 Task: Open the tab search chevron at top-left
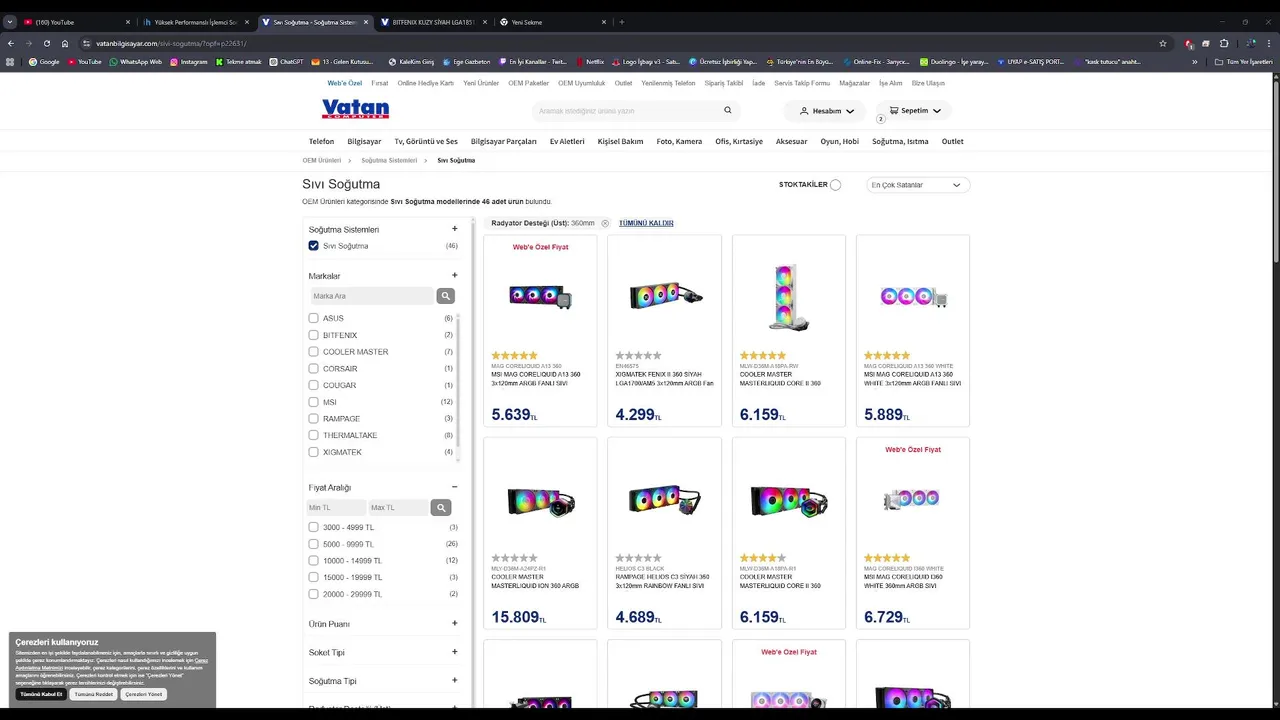tap(10, 22)
